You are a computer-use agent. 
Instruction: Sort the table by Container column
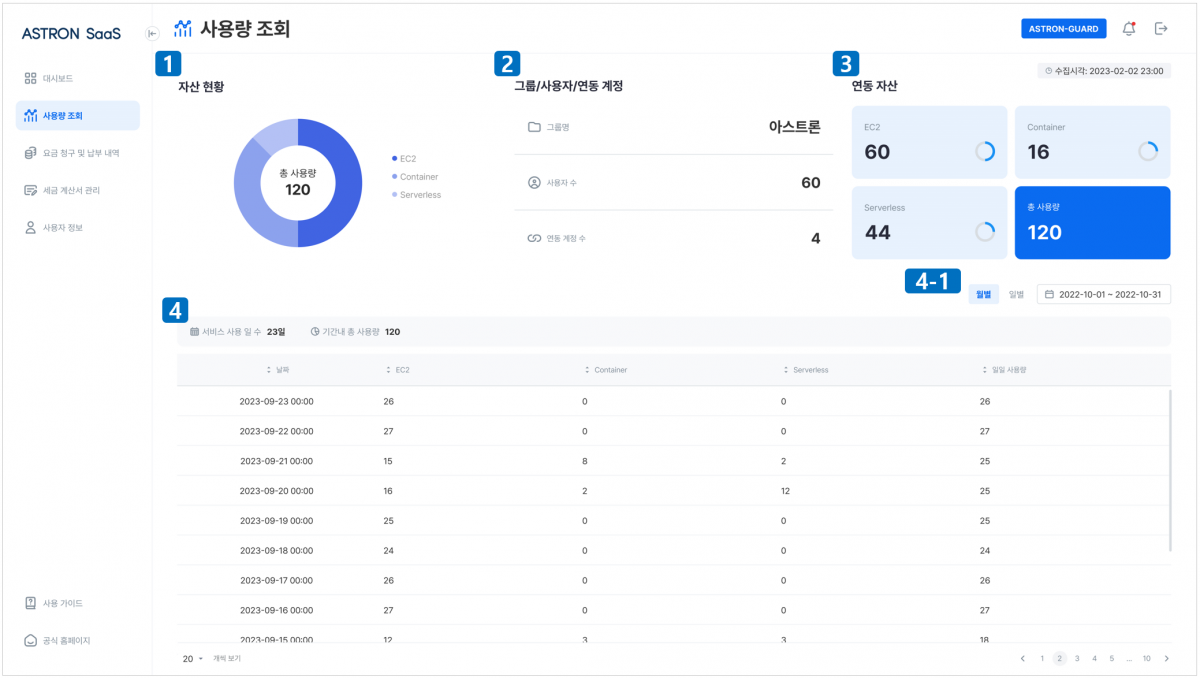[606, 370]
